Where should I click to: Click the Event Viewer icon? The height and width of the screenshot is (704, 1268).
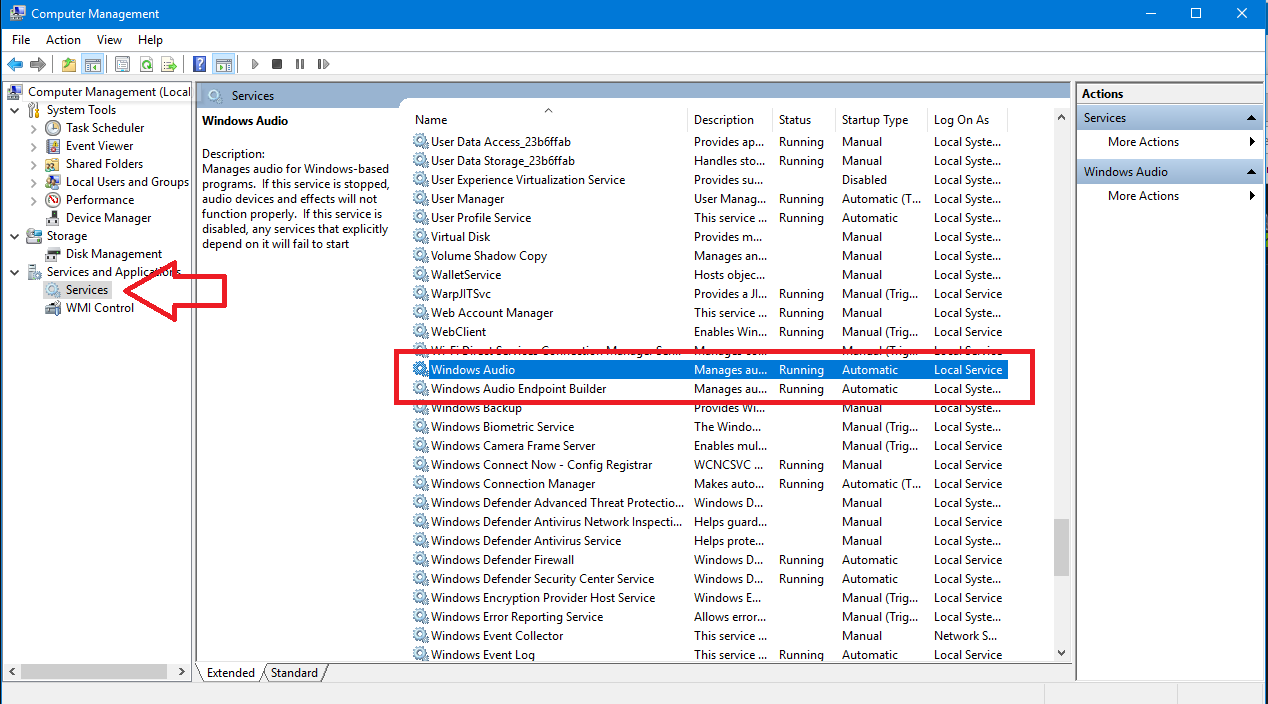tap(53, 146)
